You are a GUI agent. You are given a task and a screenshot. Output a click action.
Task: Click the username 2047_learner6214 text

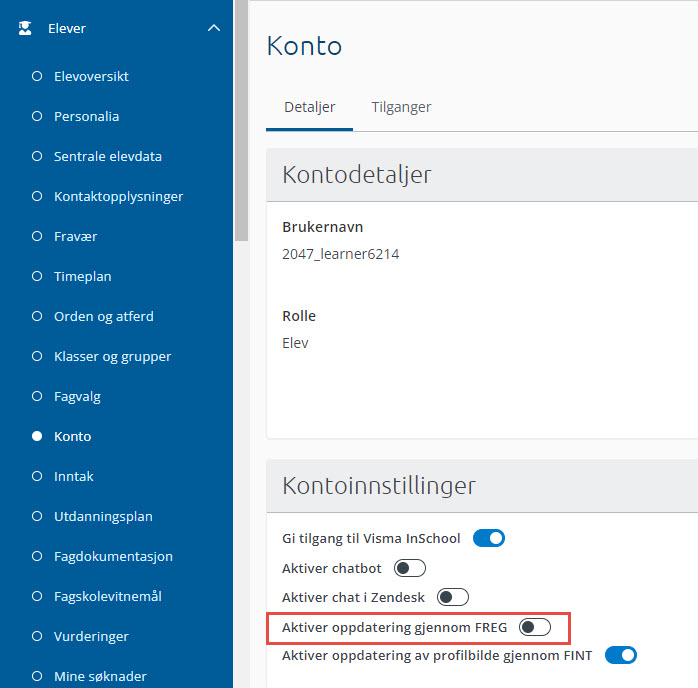click(341, 254)
